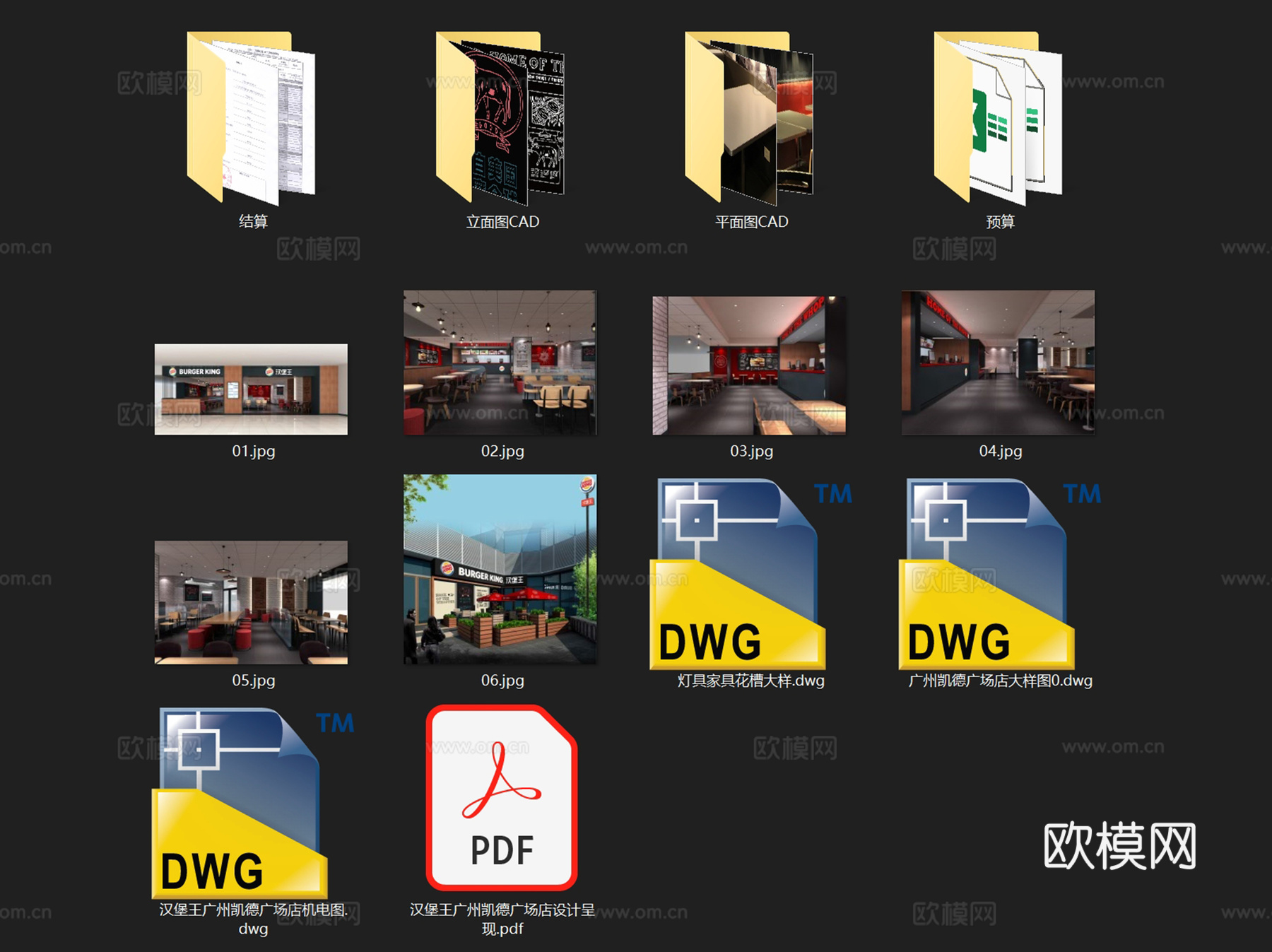Click the file name 灯具家具花槽大样.dwg
This screenshot has width=1272, height=952.
tap(751, 681)
